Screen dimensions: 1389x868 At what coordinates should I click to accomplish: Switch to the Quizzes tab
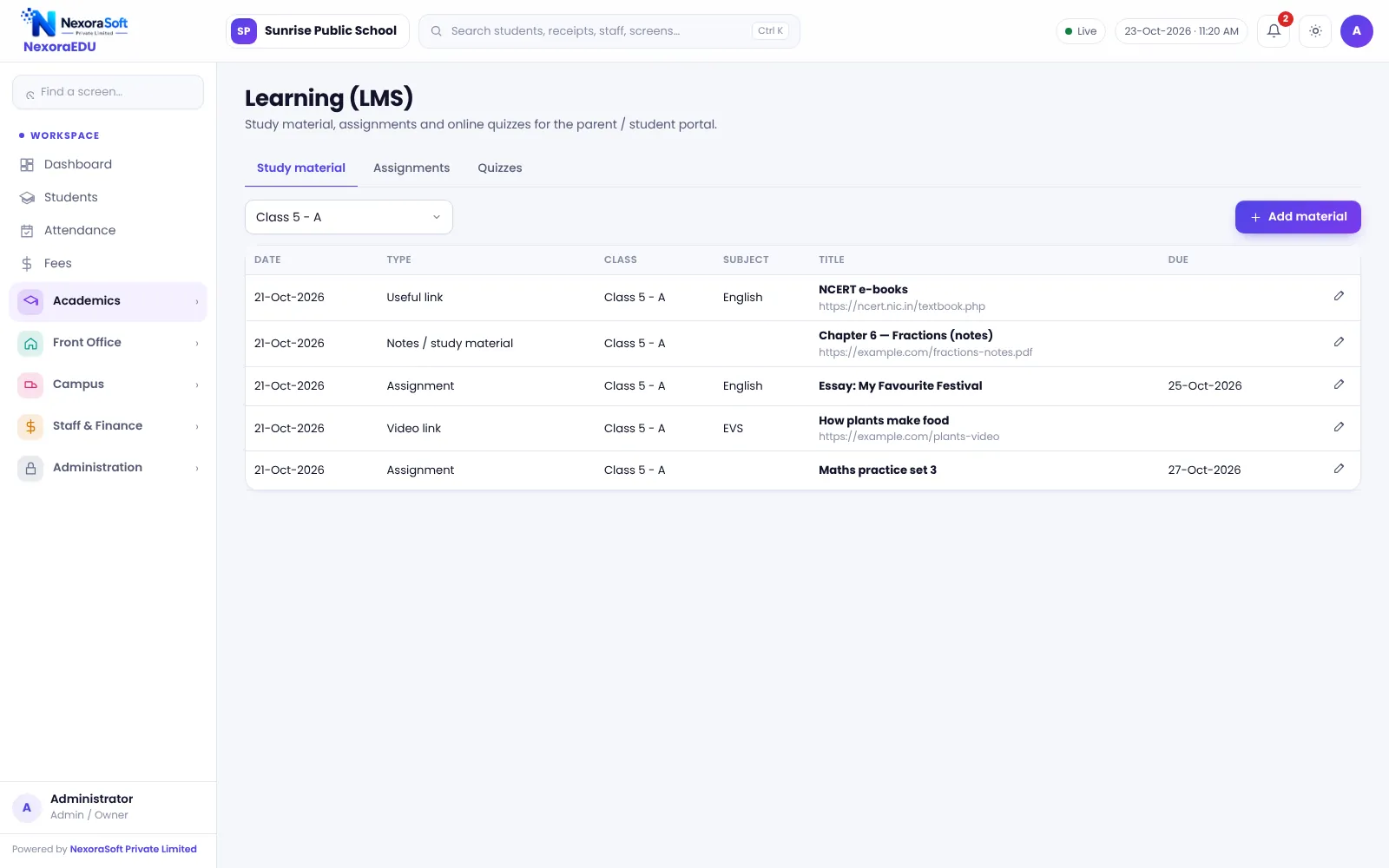pos(500,168)
